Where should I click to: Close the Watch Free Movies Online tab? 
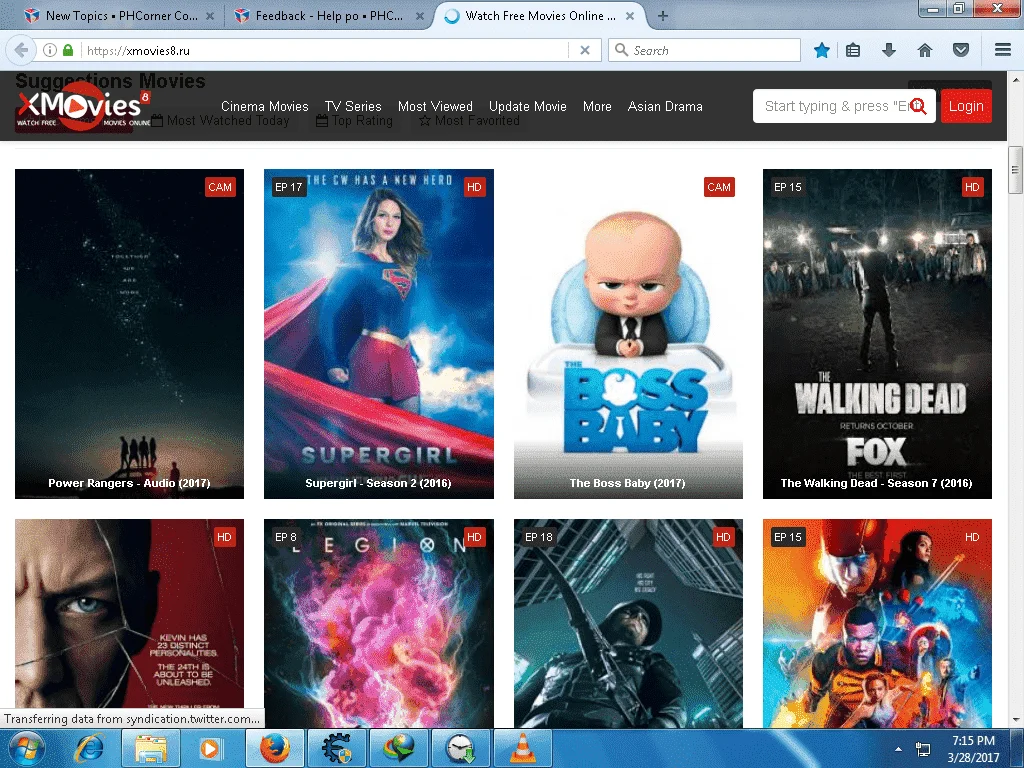630,16
